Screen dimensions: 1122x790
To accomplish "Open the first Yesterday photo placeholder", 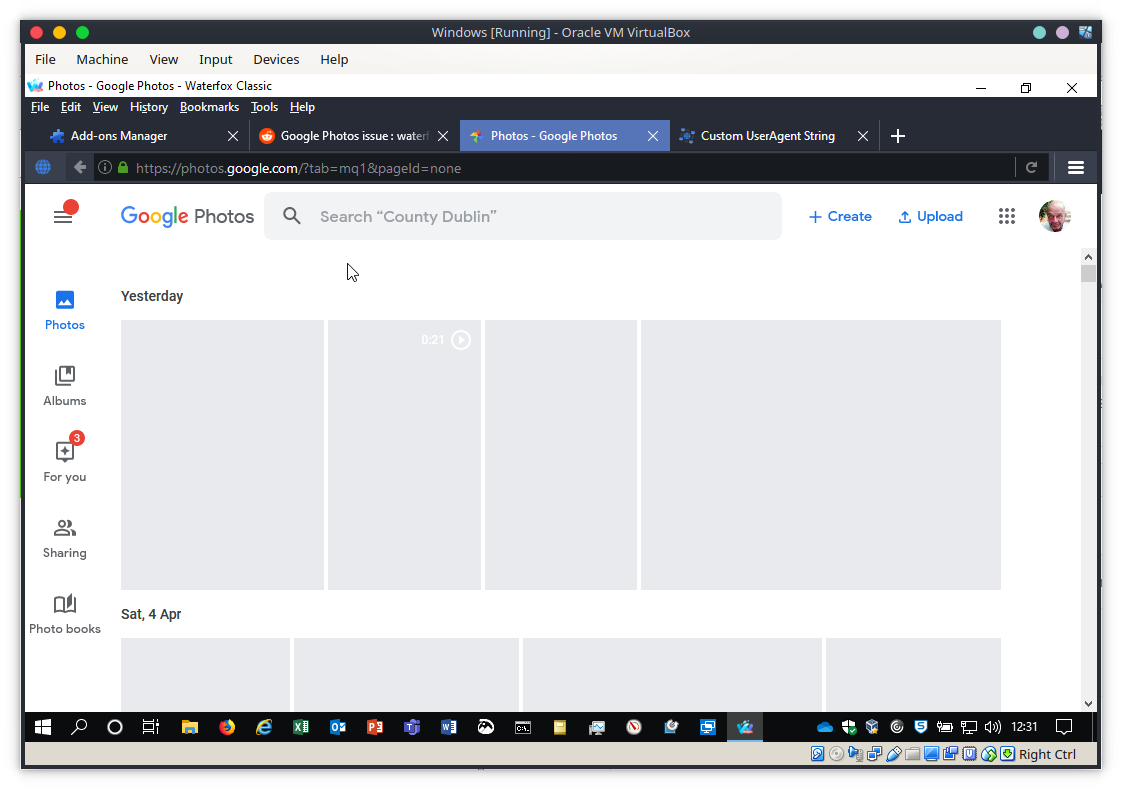I will (x=223, y=455).
